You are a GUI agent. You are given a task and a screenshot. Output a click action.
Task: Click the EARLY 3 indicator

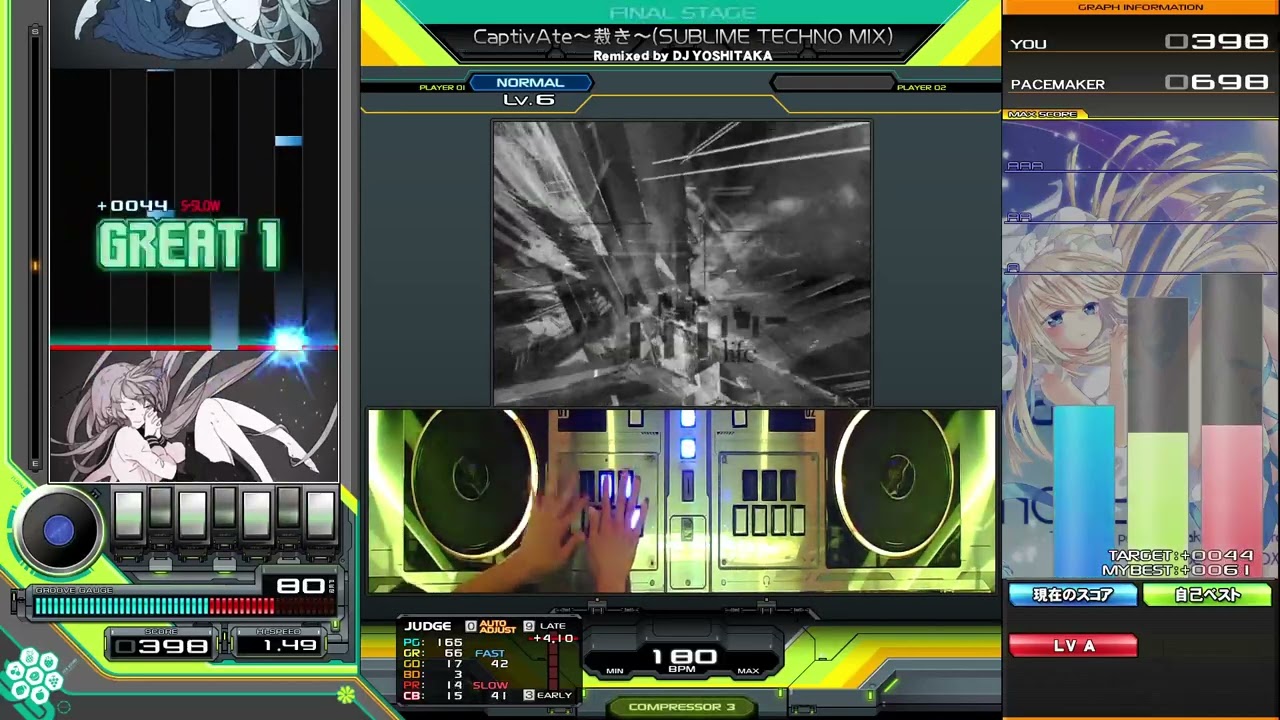pos(548,695)
